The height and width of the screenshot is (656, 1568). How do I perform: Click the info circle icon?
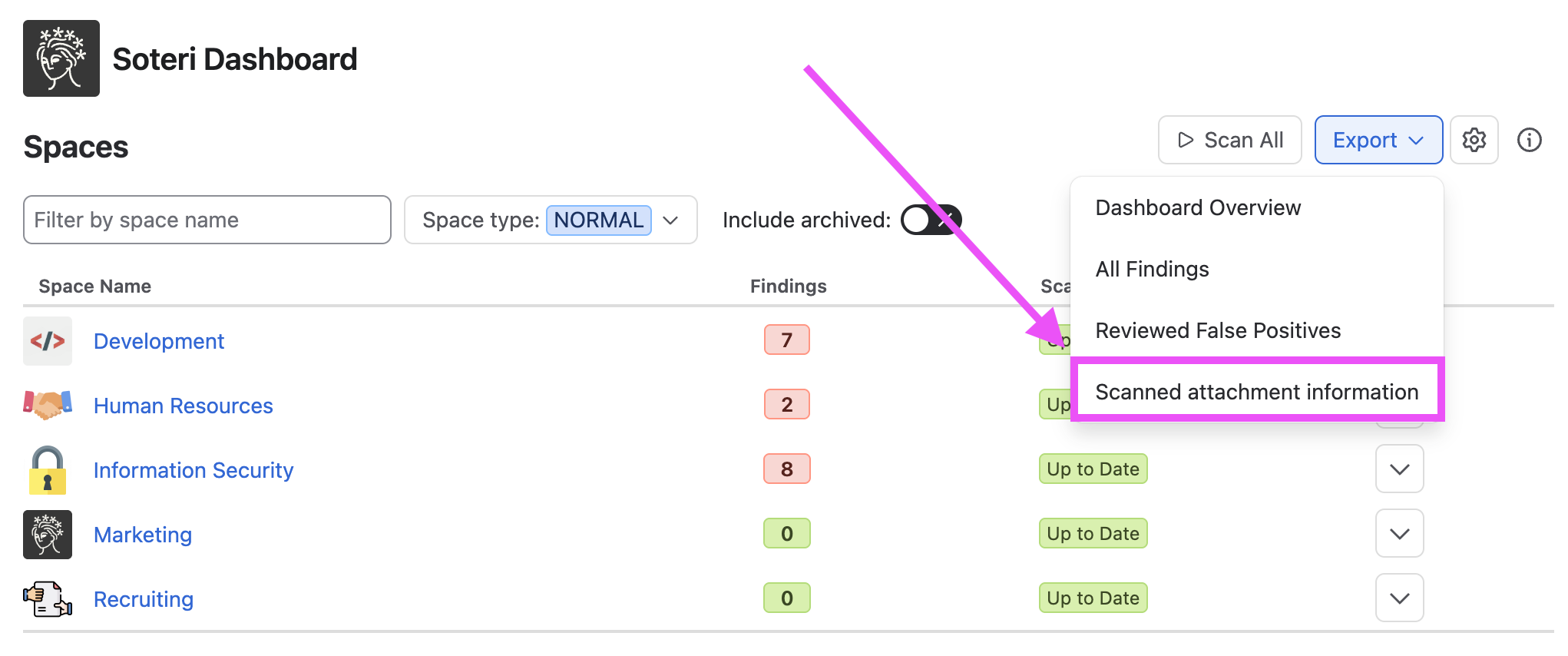pos(1529,140)
